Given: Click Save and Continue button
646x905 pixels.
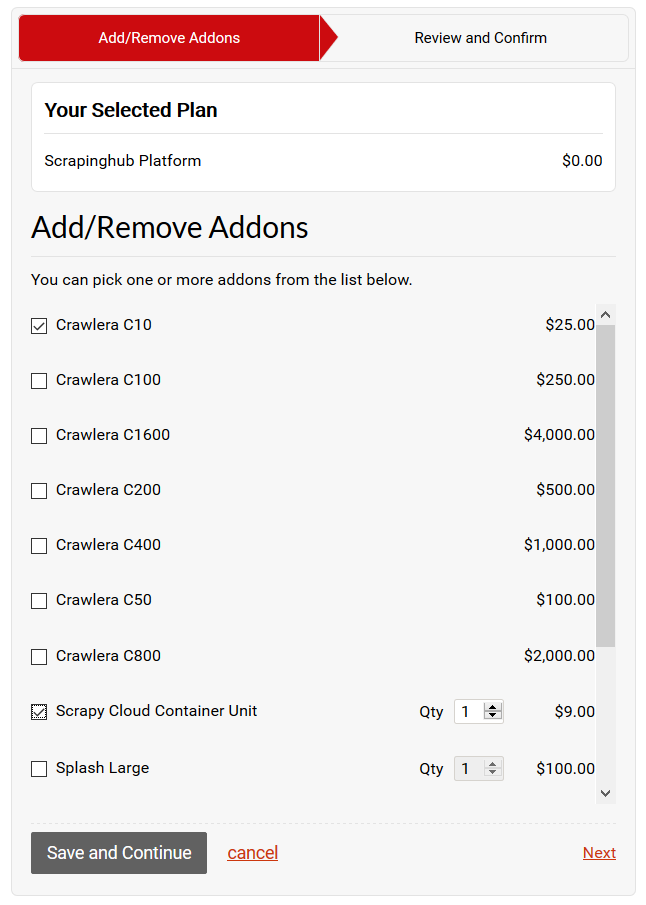Looking at the screenshot, I should tap(119, 852).
